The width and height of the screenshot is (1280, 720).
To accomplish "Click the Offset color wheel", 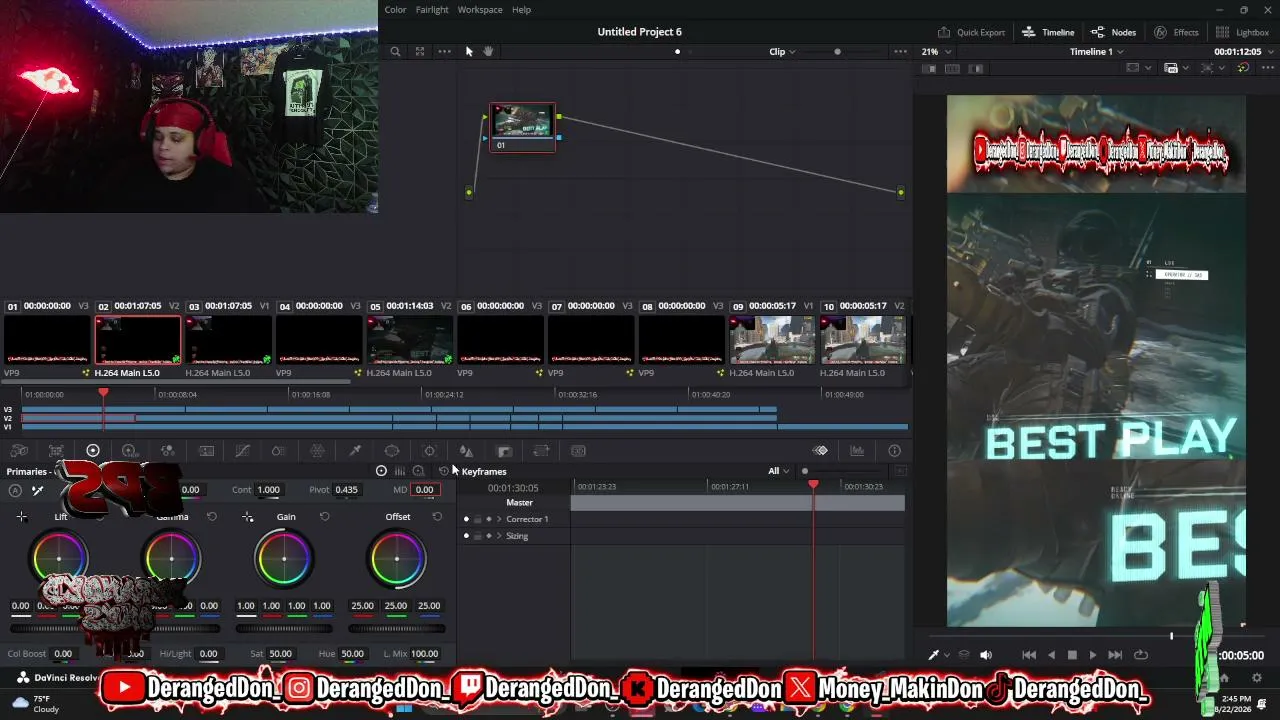I will [x=397, y=559].
